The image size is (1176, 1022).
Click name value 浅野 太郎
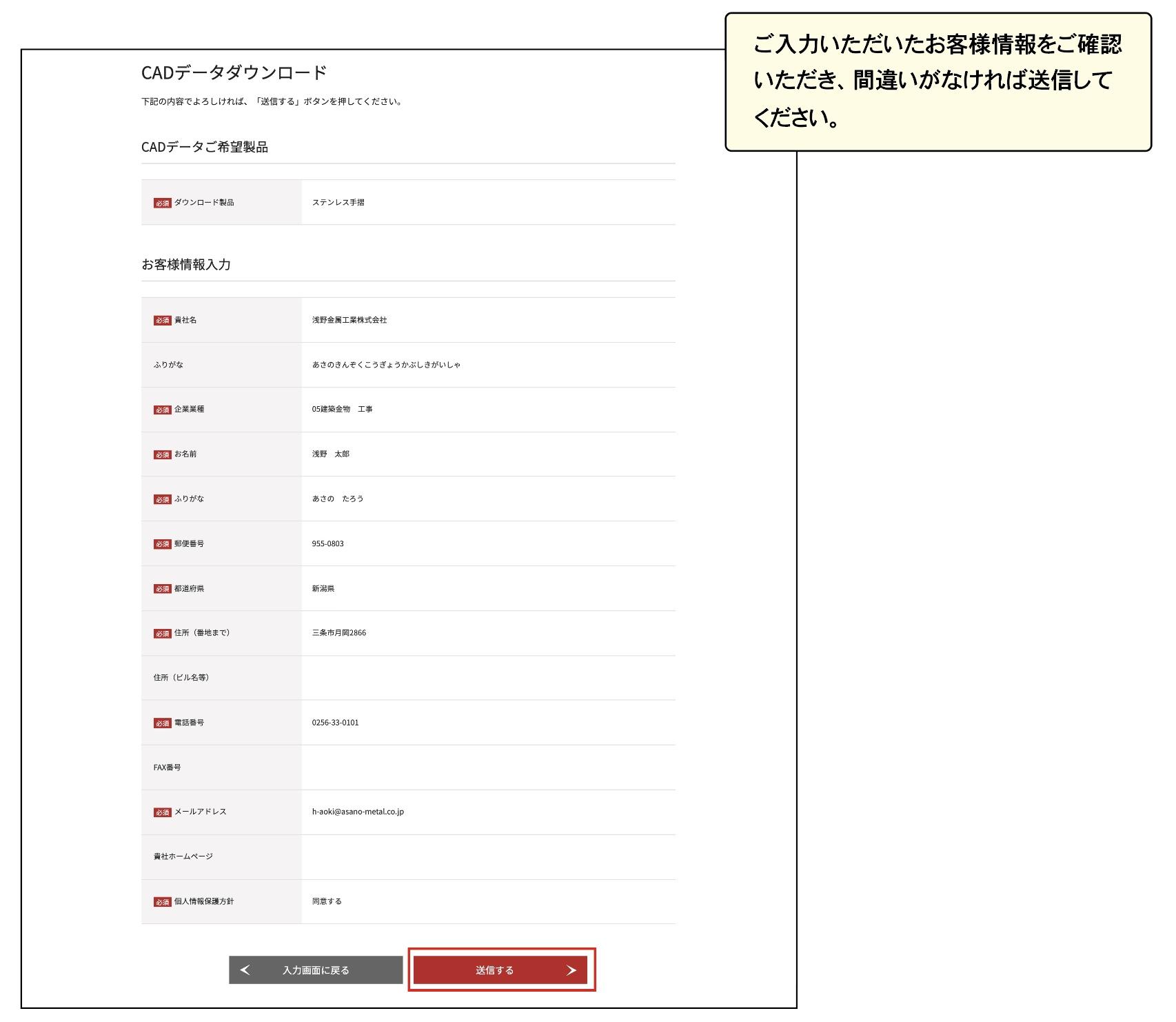[x=331, y=454]
